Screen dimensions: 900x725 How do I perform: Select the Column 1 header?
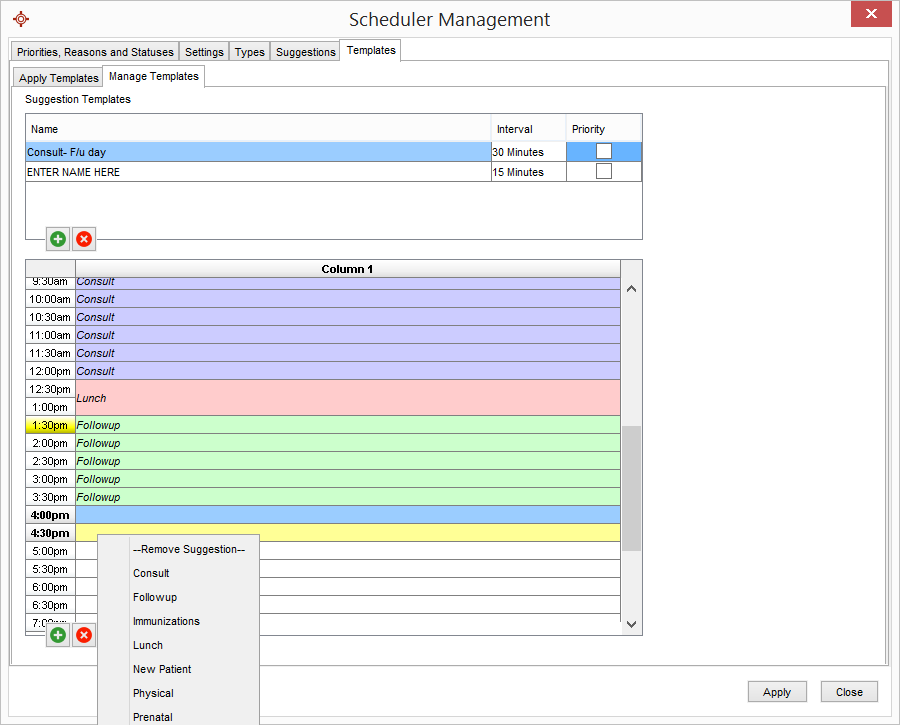point(347,268)
